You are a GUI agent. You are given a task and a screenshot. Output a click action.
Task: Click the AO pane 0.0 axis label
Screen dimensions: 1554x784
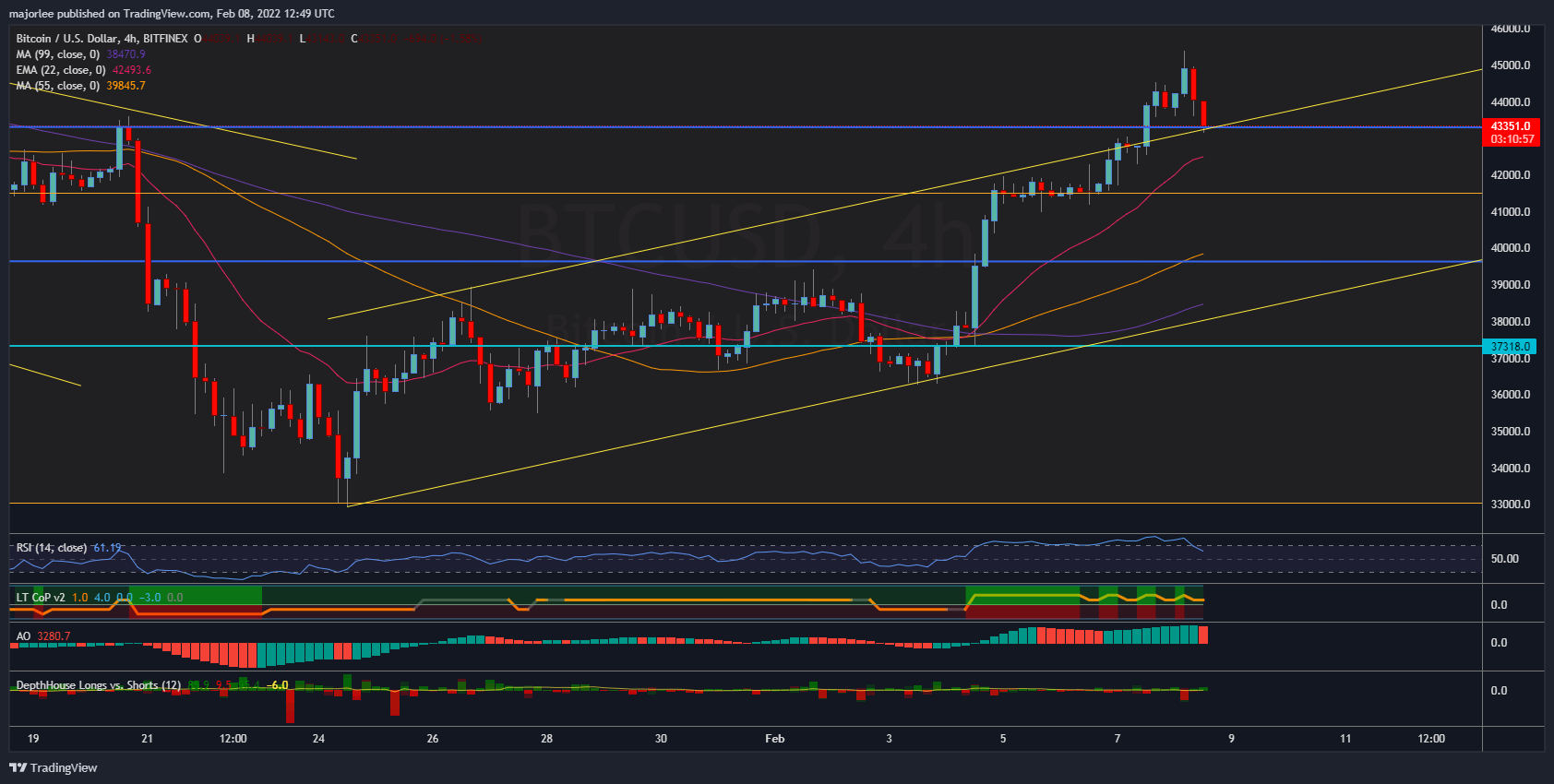pos(1500,643)
